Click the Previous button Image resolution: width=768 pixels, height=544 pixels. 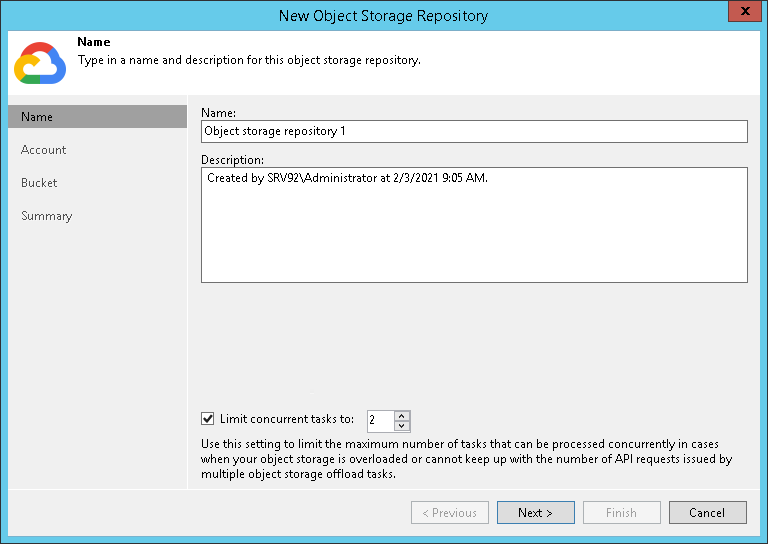[x=449, y=513]
